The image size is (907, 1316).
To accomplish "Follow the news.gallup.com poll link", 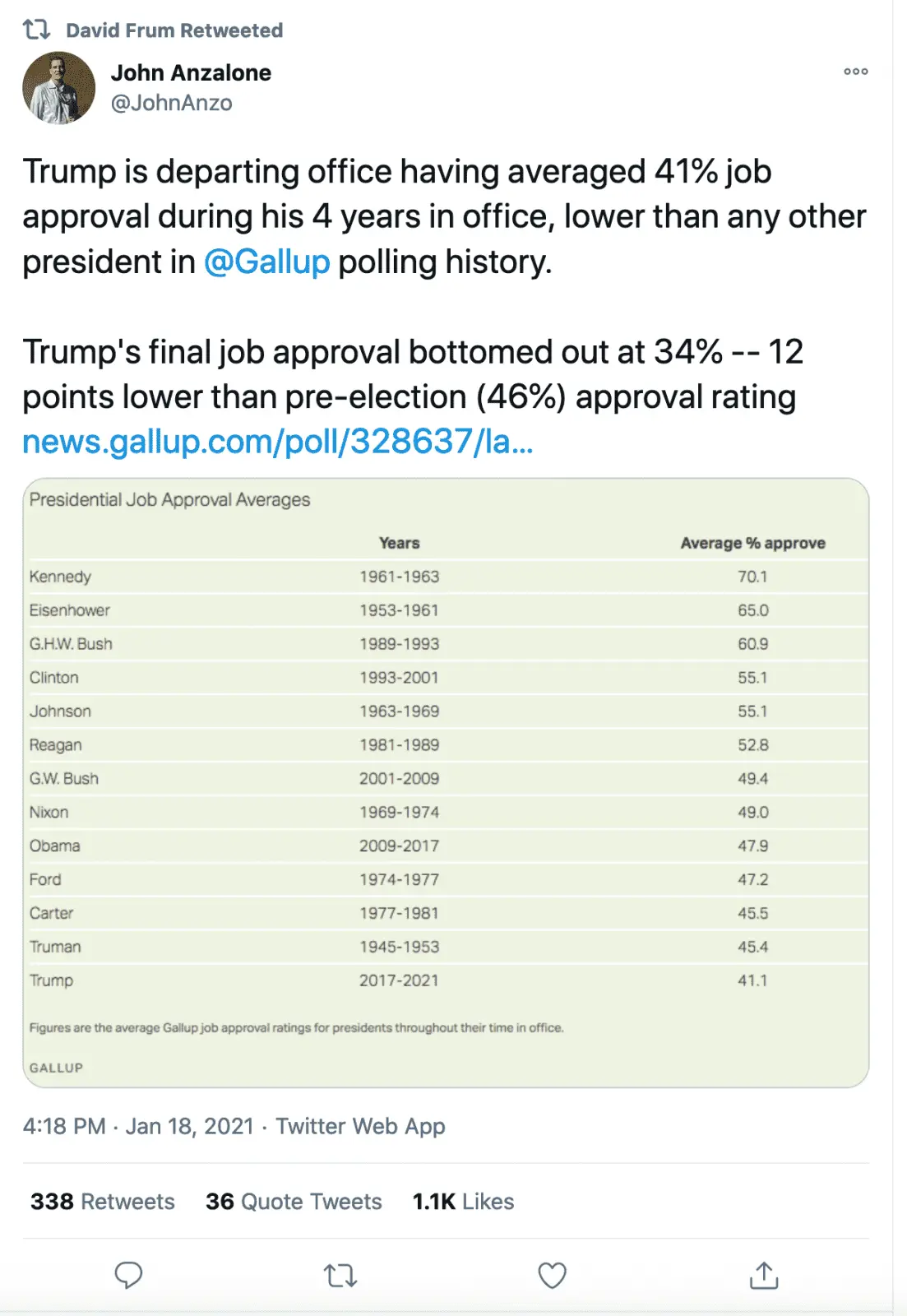I will tap(278, 442).
